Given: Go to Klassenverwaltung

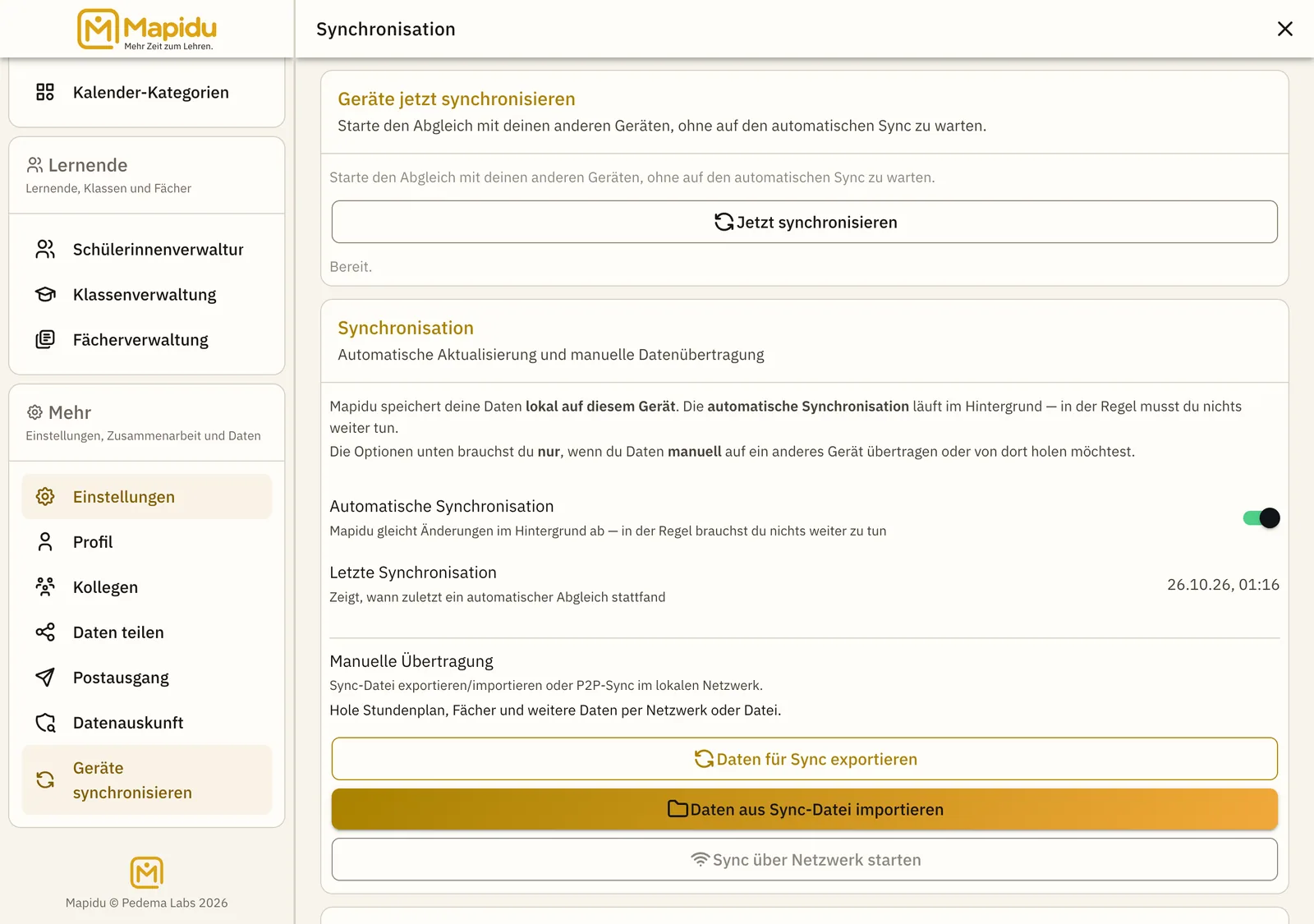Looking at the screenshot, I should coord(147,294).
